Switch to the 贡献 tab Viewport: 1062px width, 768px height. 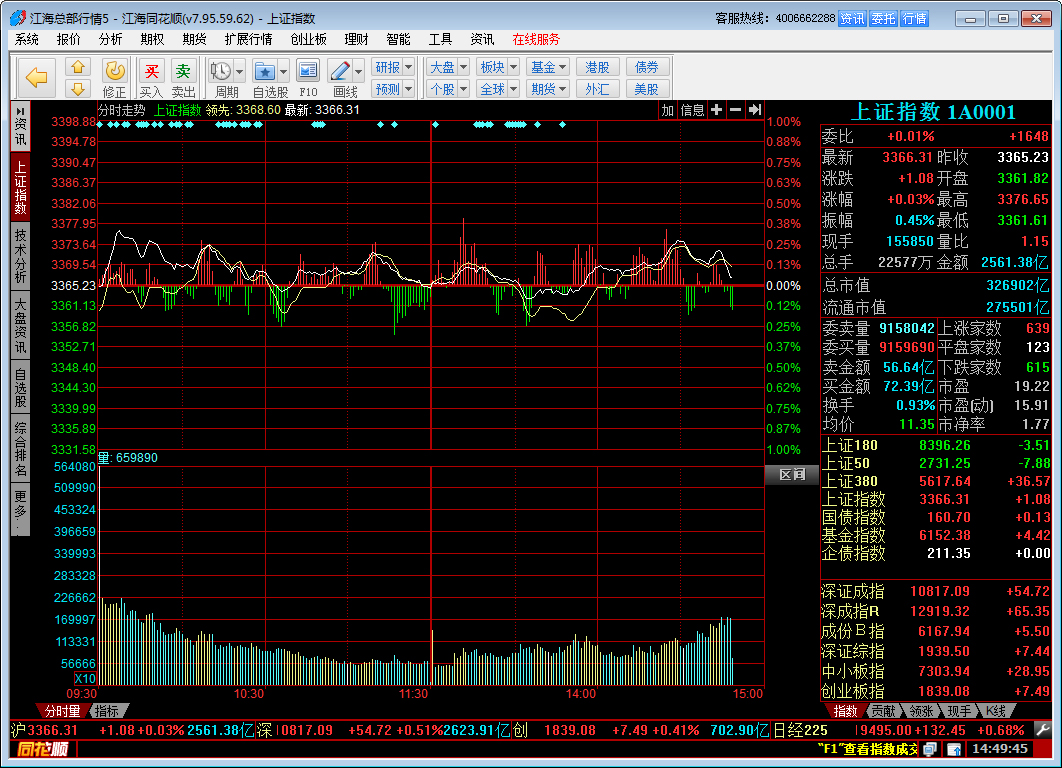point(883,711)
